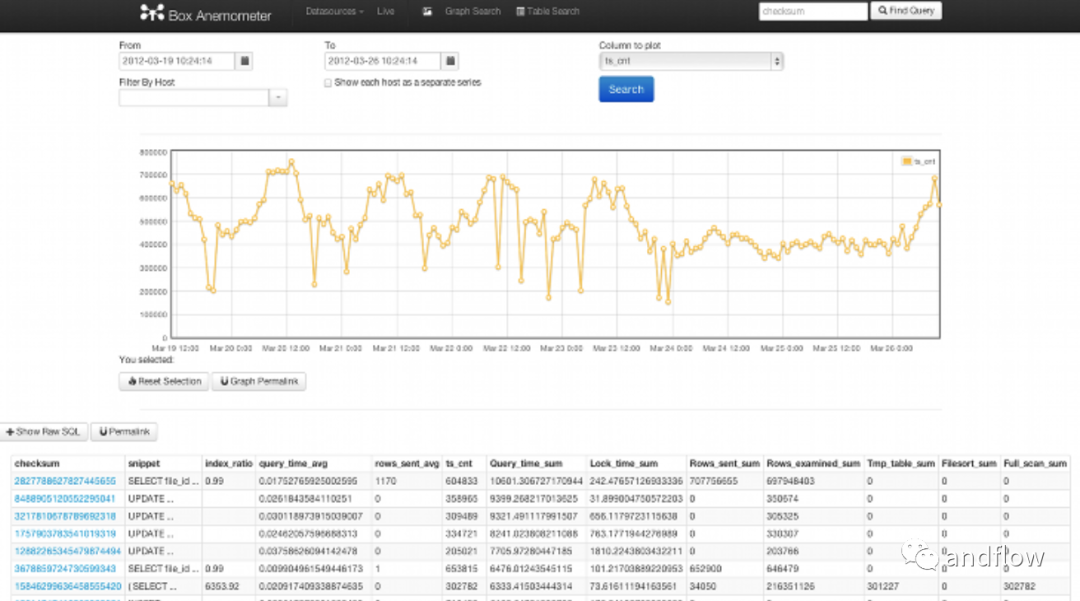
Task: Select the Live menu item
Action: coord(386,11)
